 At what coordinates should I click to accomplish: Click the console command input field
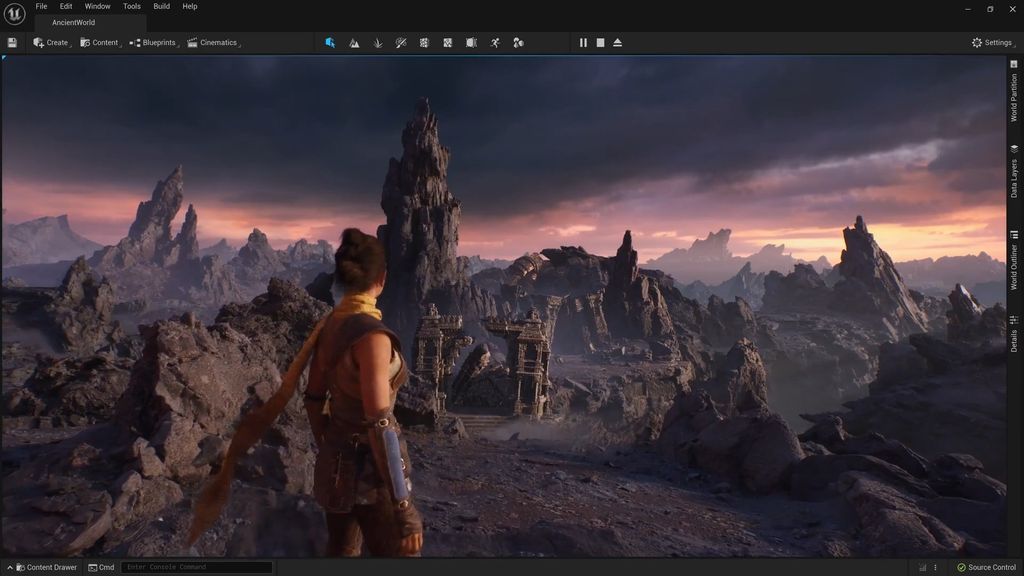click(x=196, y=567)
